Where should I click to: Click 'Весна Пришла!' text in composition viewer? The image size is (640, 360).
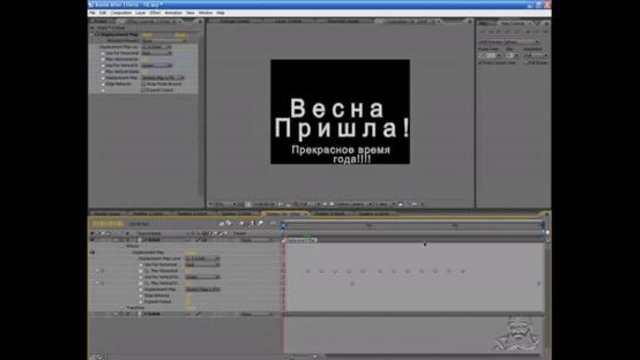point(342,118)
